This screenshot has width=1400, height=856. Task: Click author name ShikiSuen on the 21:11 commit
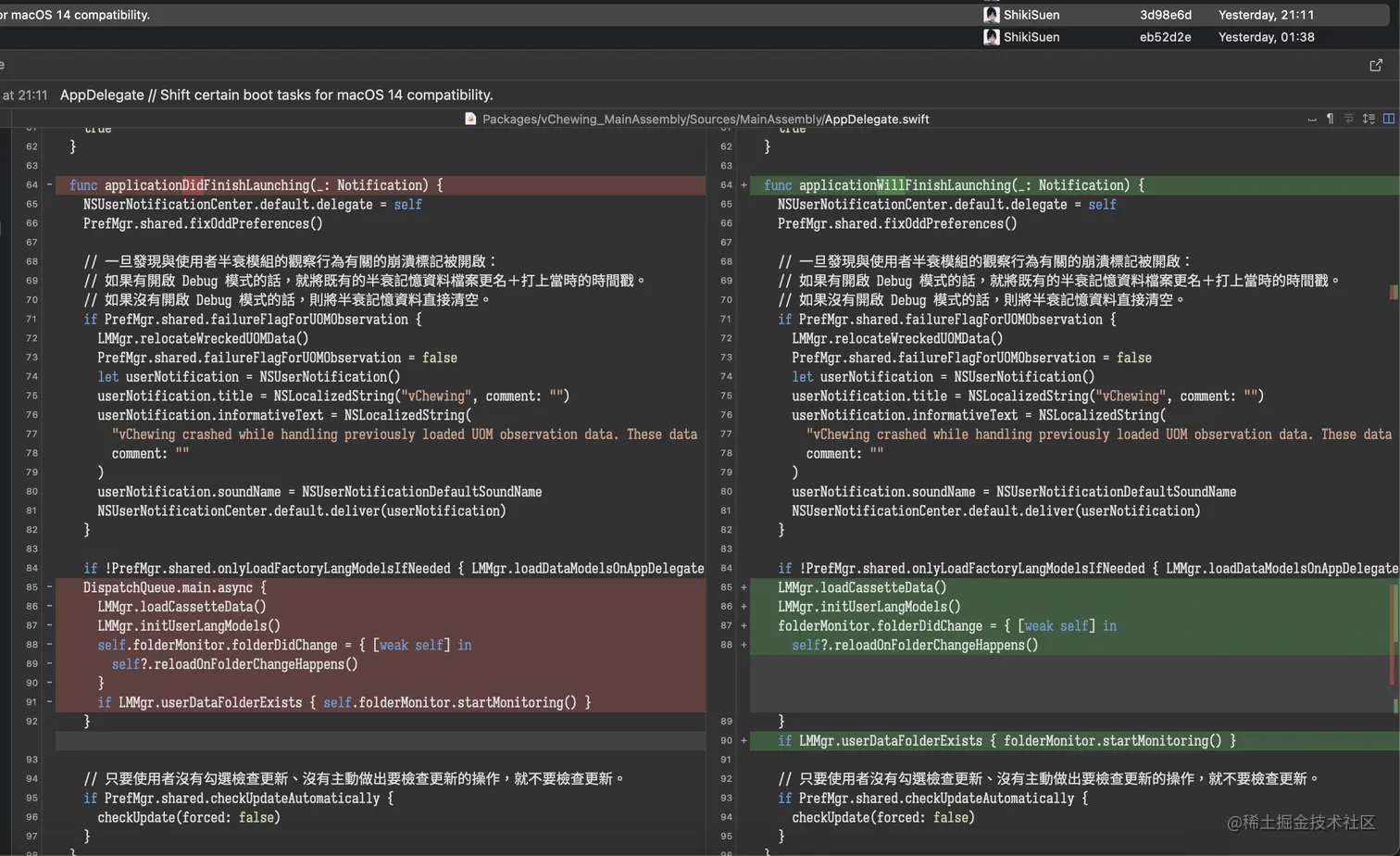point(1031,15)
